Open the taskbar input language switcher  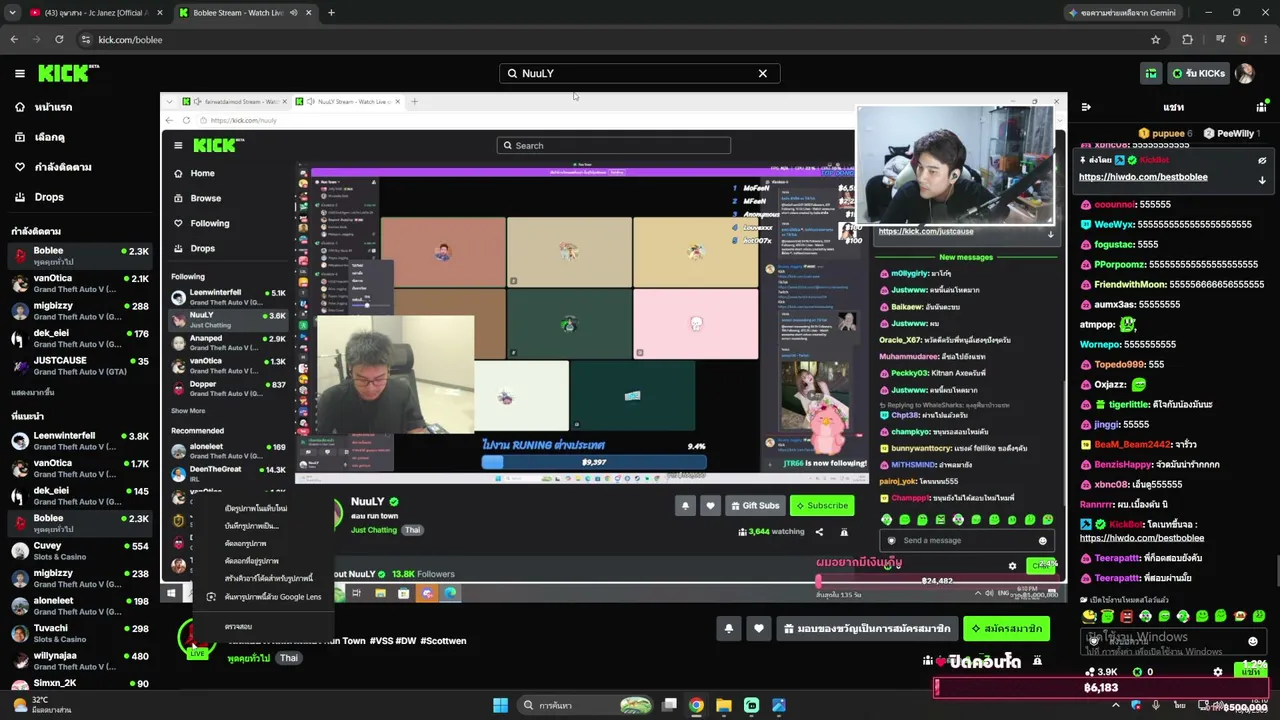1180,705
